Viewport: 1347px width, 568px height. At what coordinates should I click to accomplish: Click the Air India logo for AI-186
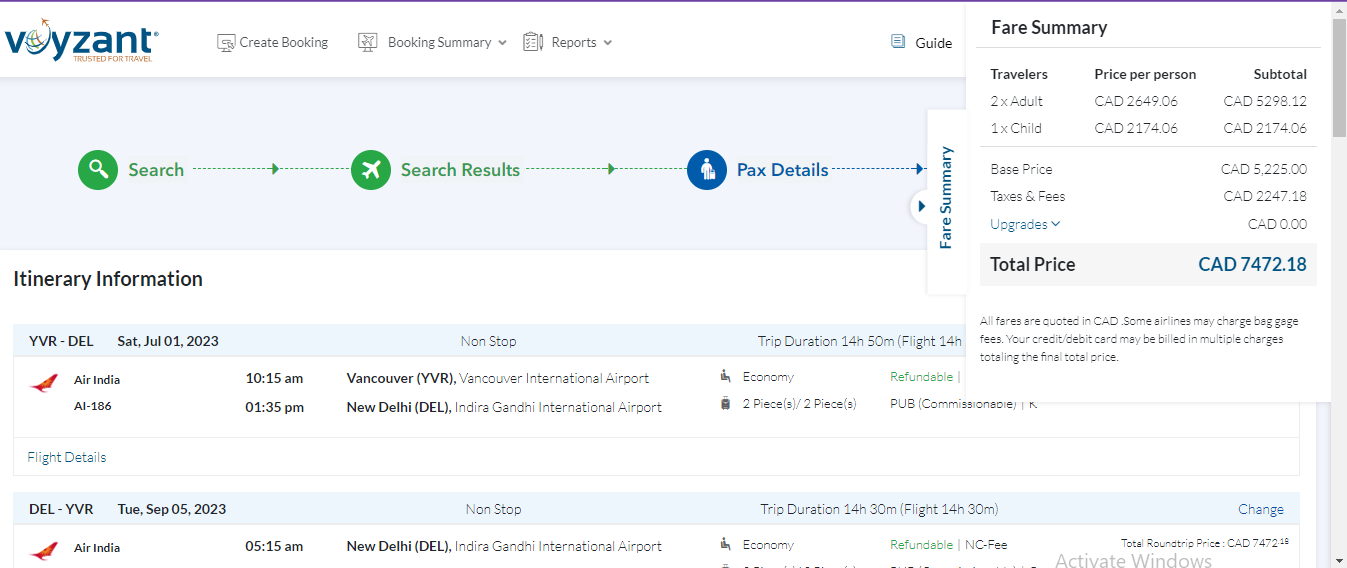(x=44, y=383)
